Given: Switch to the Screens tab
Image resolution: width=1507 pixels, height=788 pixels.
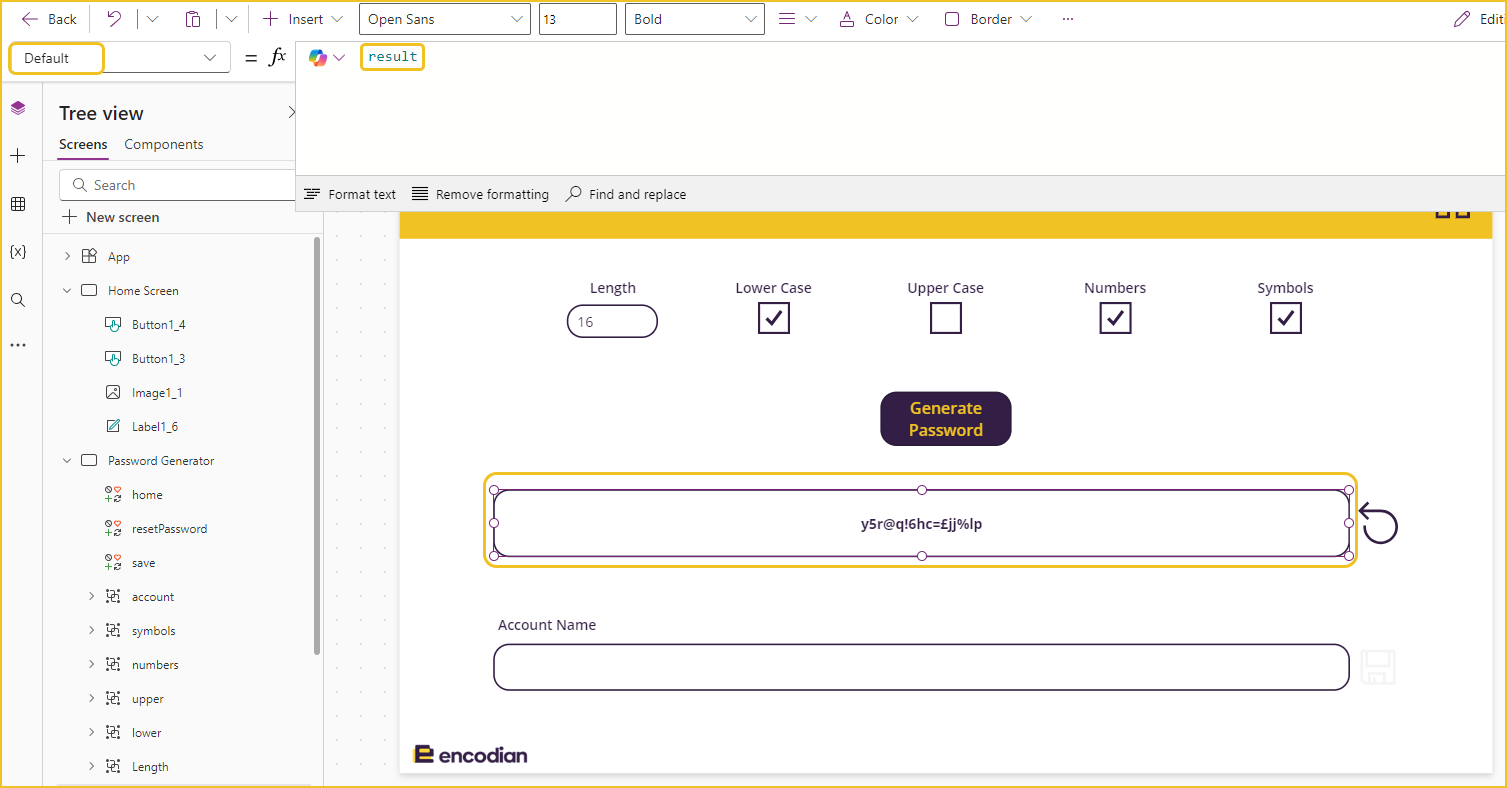Looking at the screenshot, I should coord(83,145).
